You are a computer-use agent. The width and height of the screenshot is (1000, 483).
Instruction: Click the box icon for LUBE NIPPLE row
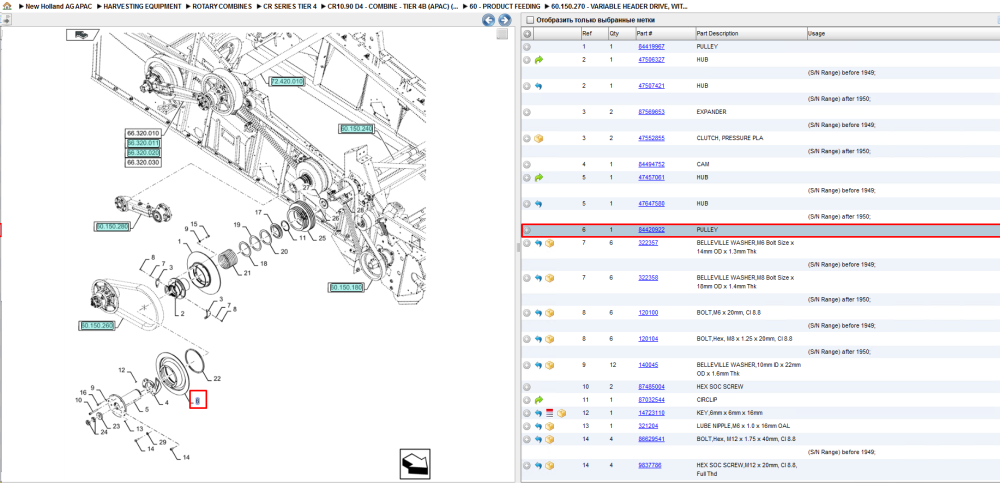pyautogui.click(x=549, y=426)
